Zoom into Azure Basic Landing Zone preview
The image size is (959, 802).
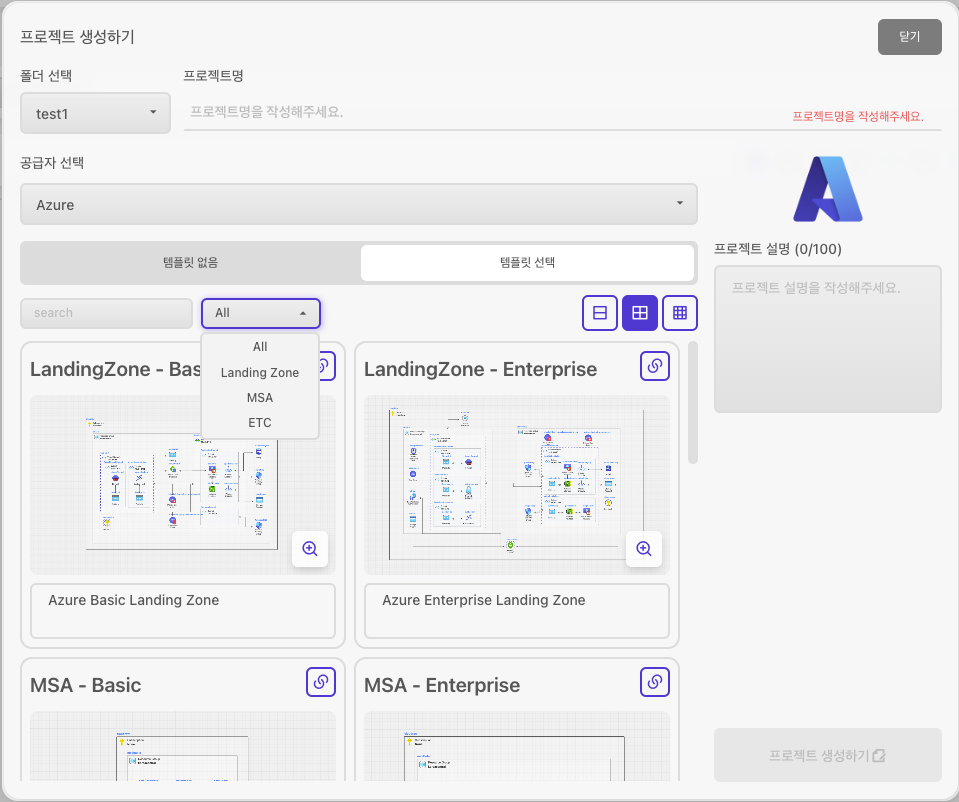tap(310, 548)
